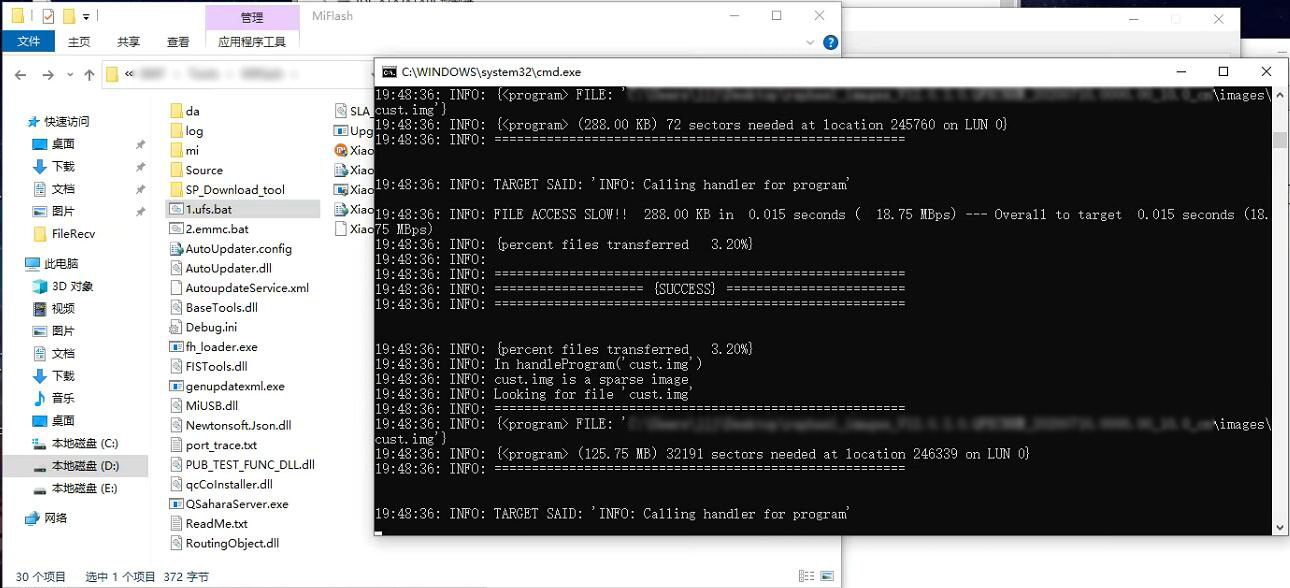Switch to the 共享 ribbon tab

point(128,41)
